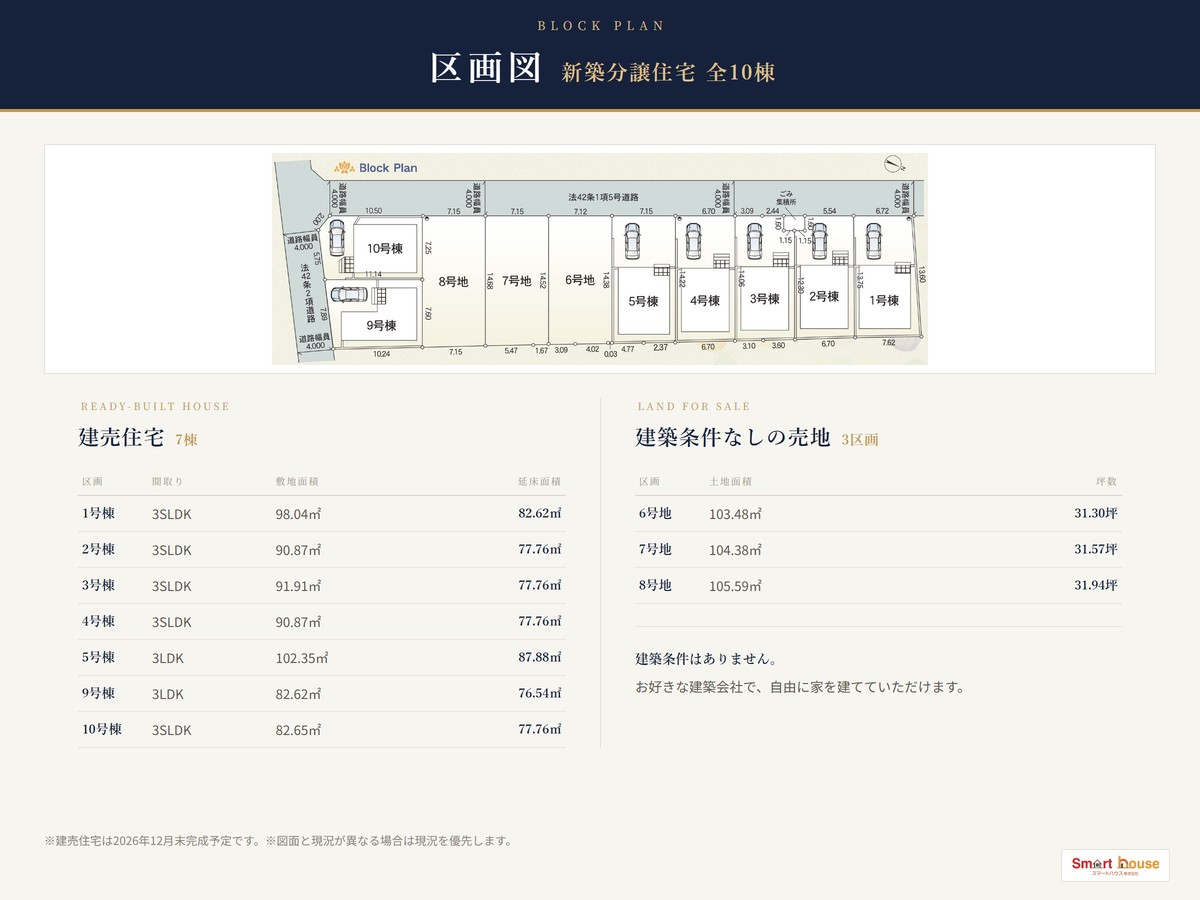Click the 区画図 page heading
The width and height of the screenshot is (1200, 900).
(485, 68)
